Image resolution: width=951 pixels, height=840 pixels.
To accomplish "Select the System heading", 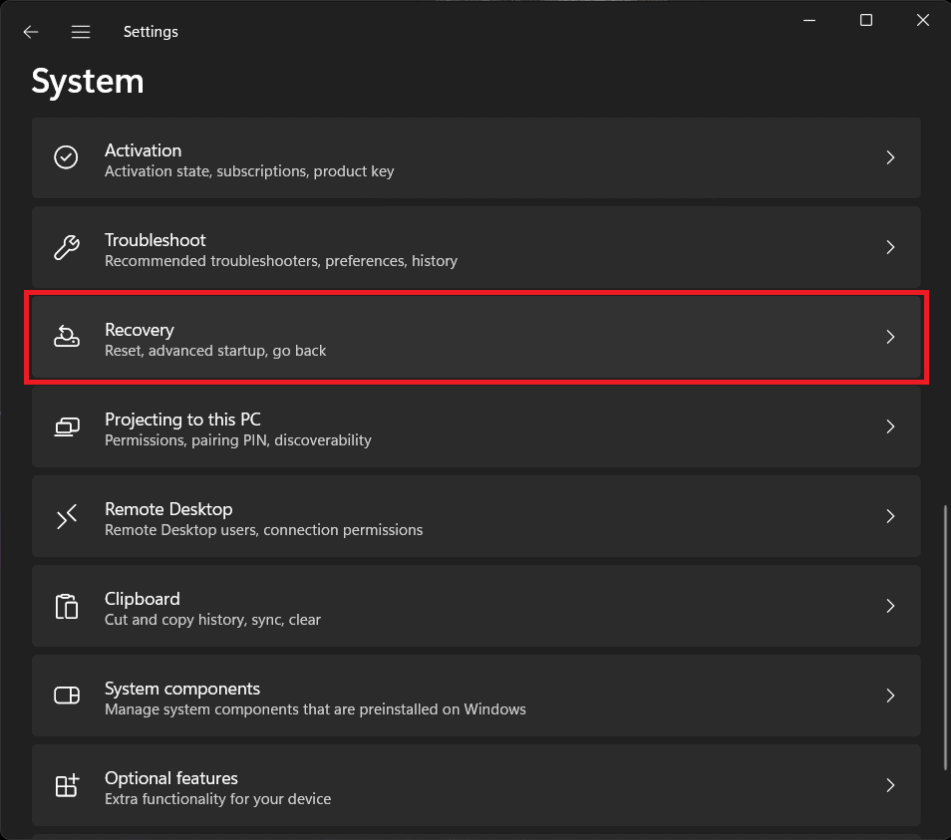I will click(x=87, y=81).
